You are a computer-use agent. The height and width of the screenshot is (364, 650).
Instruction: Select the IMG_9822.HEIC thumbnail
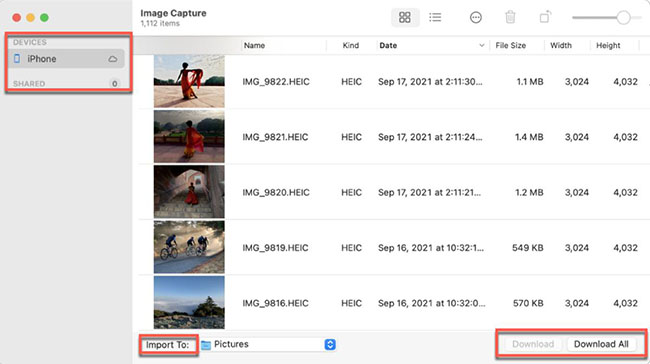tap(189, 81)
